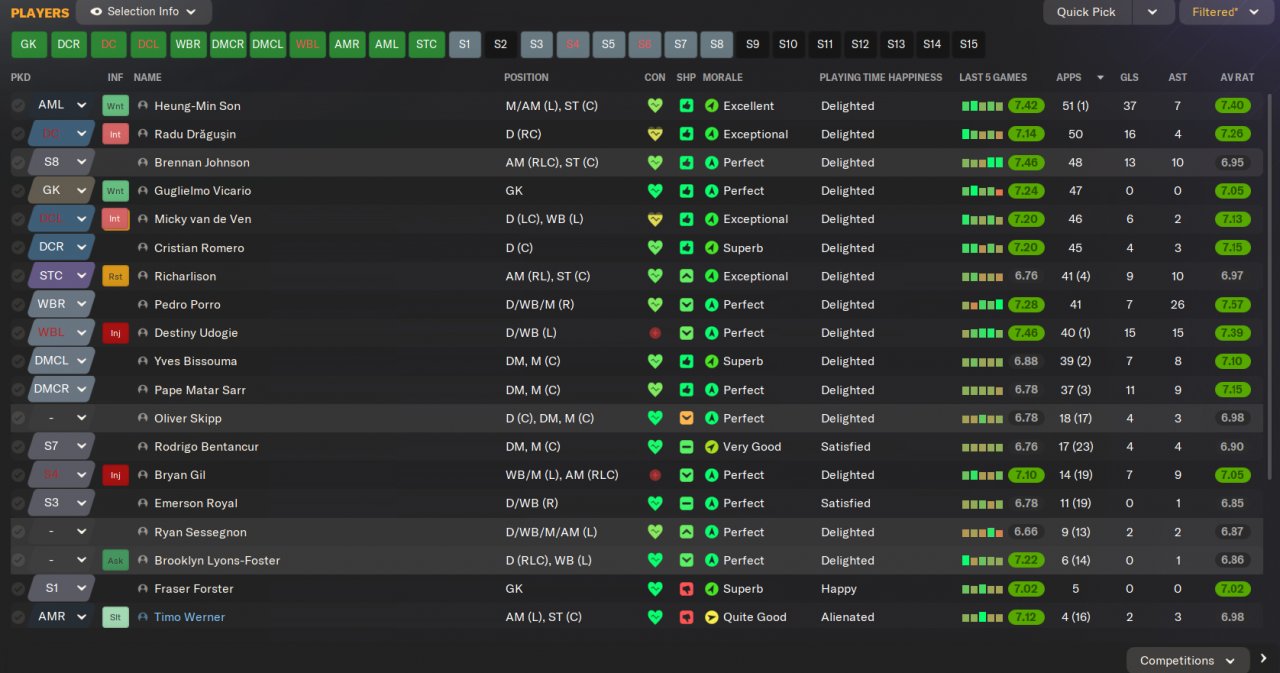Click the Wnt status icon for Guglielmo Vicario
The height and width of the screenshot is (673, 1280).
point(115,191)
